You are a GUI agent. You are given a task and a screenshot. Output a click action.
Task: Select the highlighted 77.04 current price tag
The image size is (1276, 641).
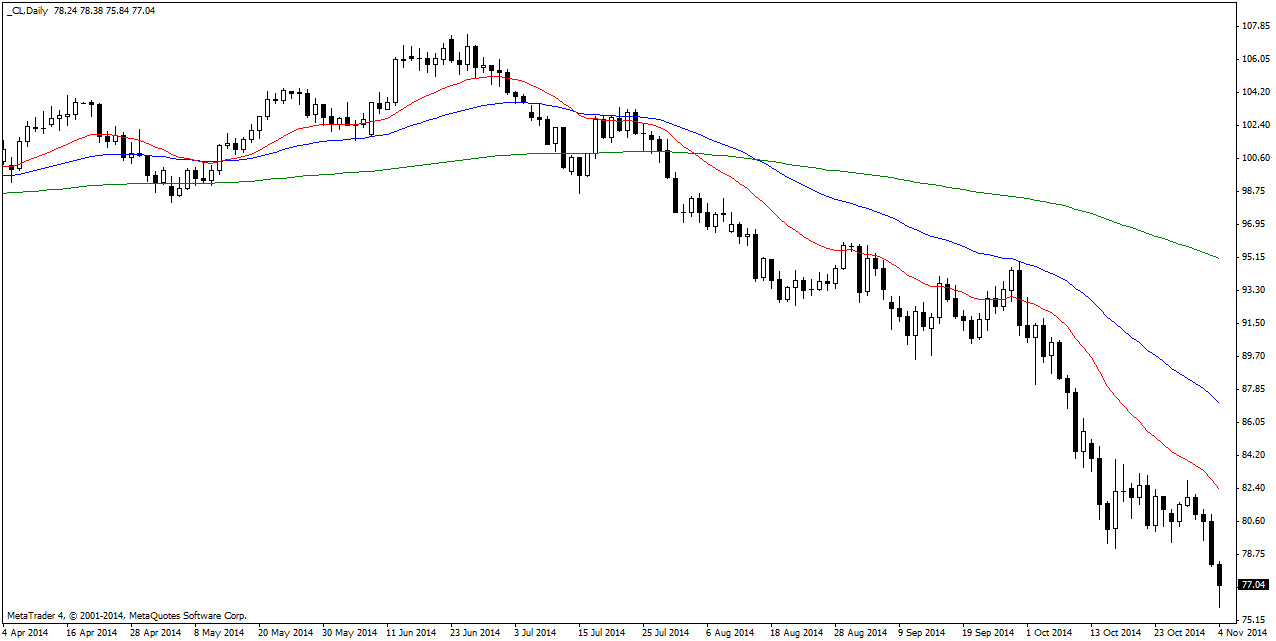pyautogui.click(x=1253, y=584)
